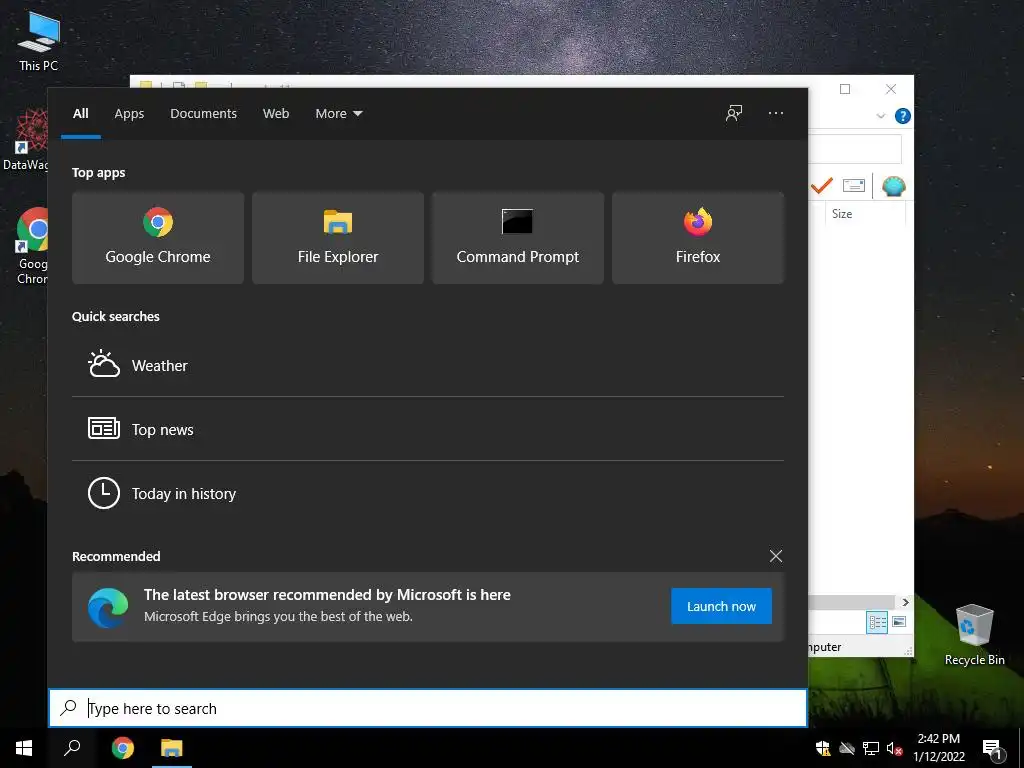
Task: Click the File Explorer help question icon
Action: coord(903,116)
